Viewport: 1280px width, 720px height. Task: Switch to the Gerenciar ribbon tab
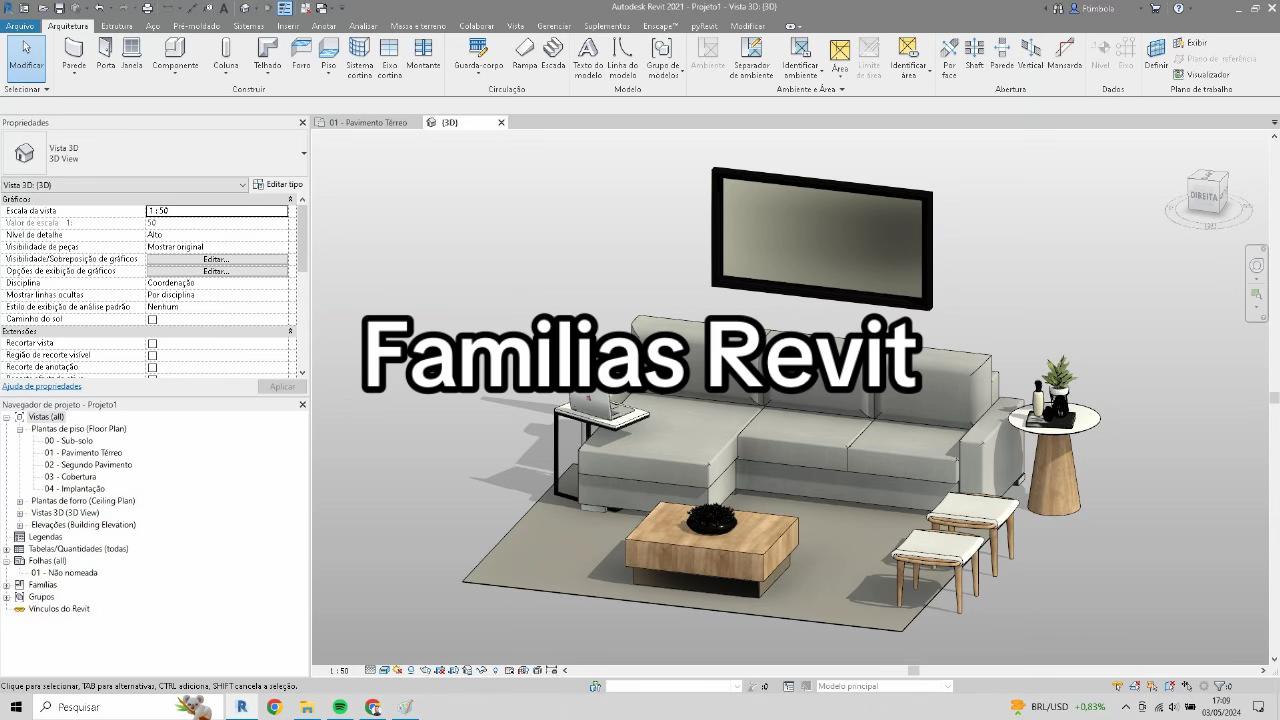coord(554,26)
